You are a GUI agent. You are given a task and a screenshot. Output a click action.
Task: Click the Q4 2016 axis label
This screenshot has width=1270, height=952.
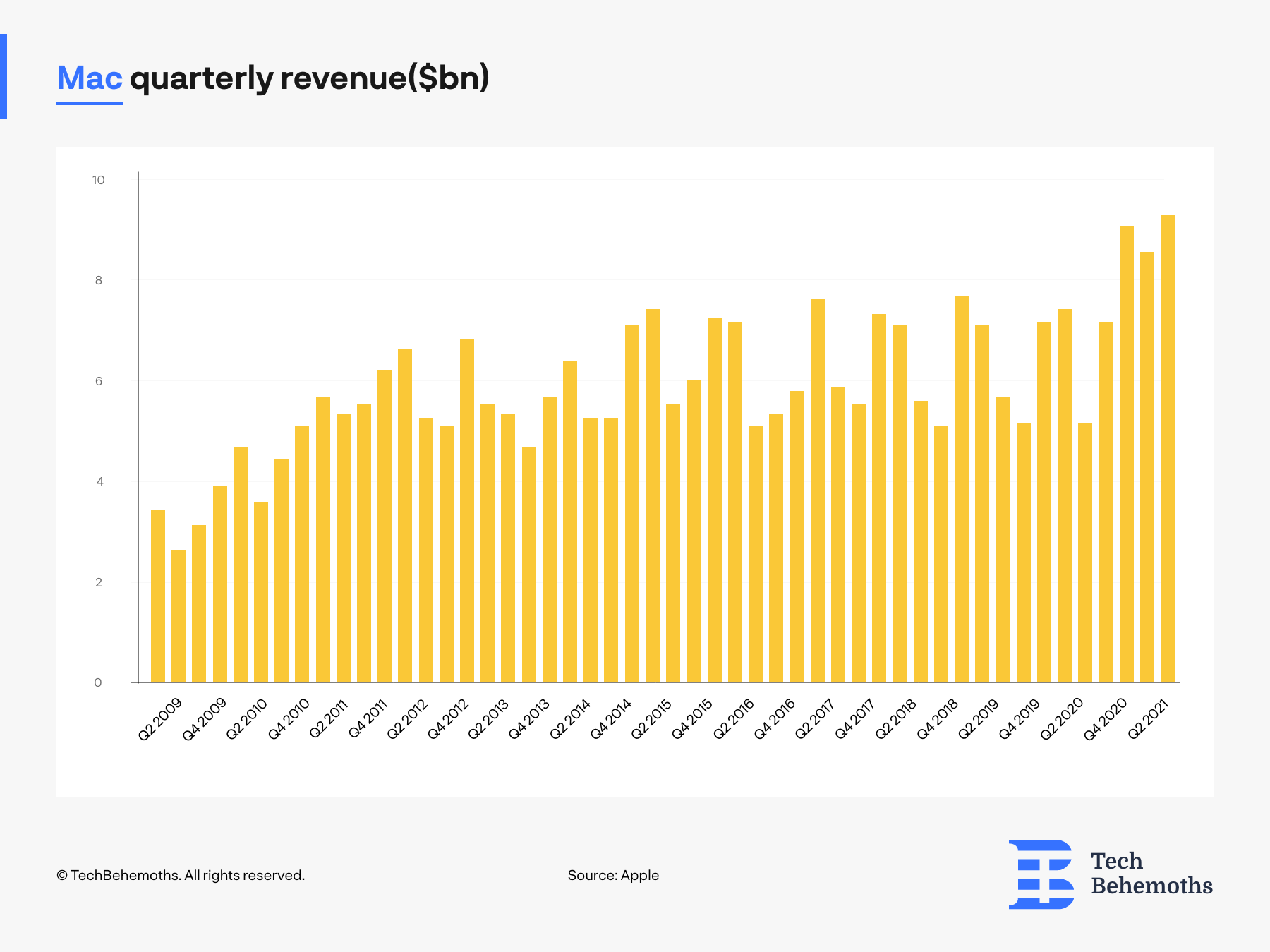click(x=775, y=719)
